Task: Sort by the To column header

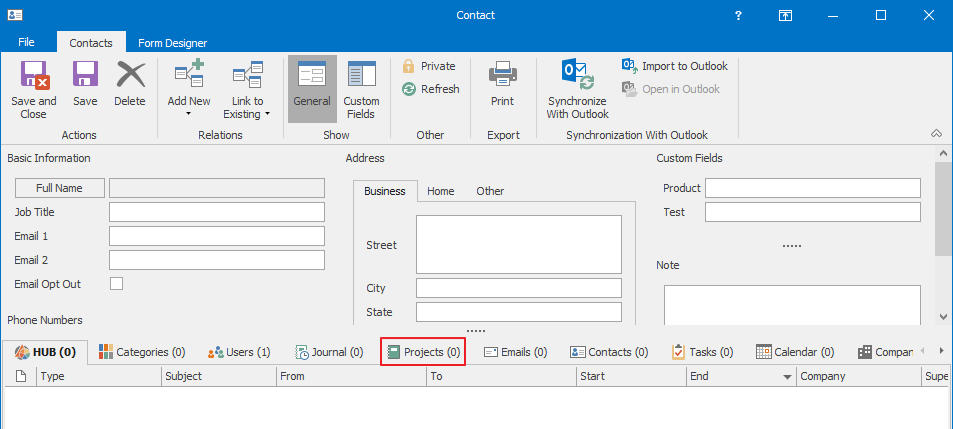Action: 501,376
